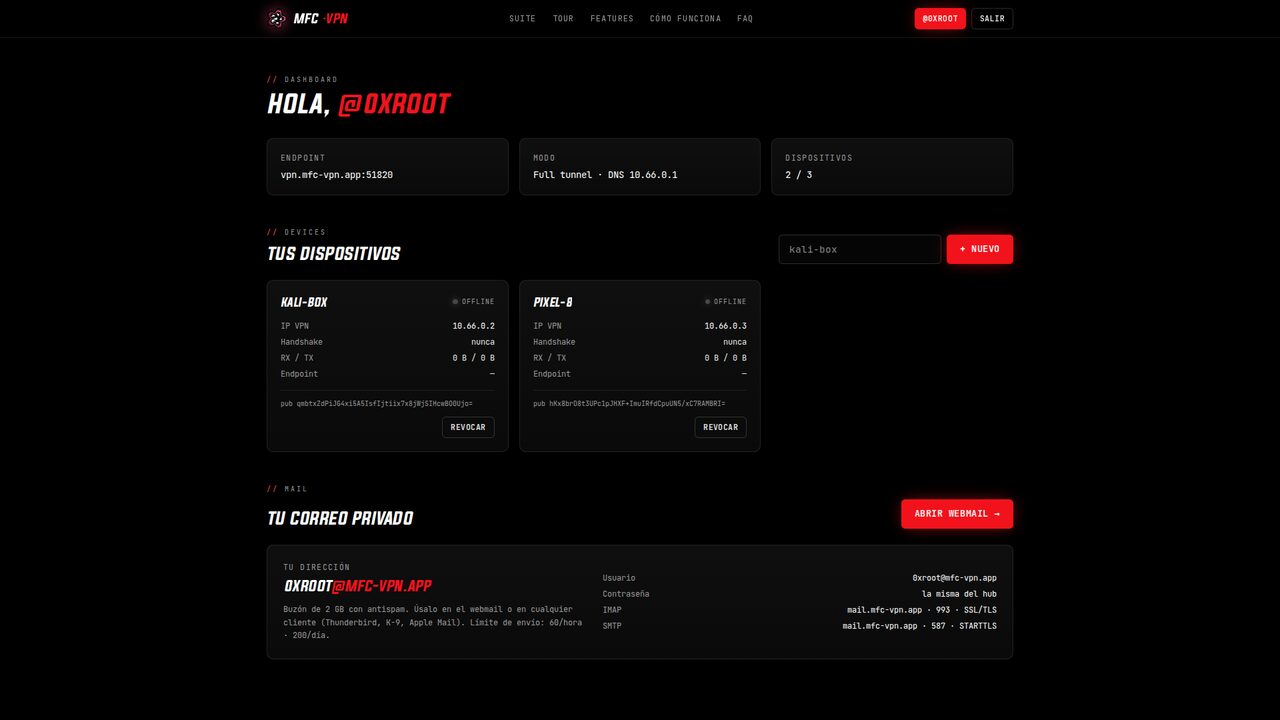The height and width of the screenshot is (720, 1280).
Task: Open webmail via Abrir Webmail button
Action: (957, 514)
